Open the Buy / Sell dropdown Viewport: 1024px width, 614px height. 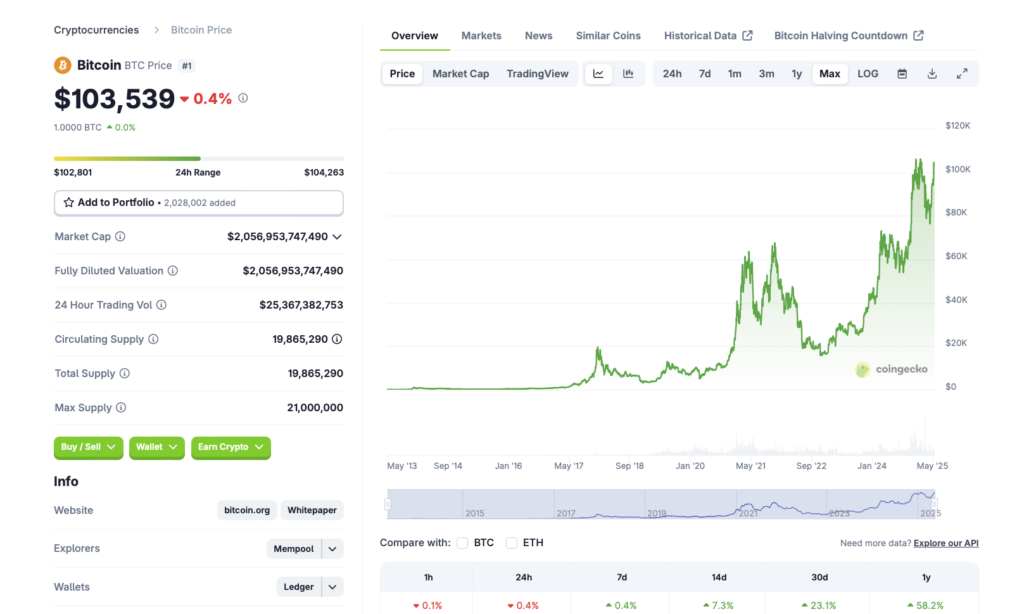pos(88,447)
